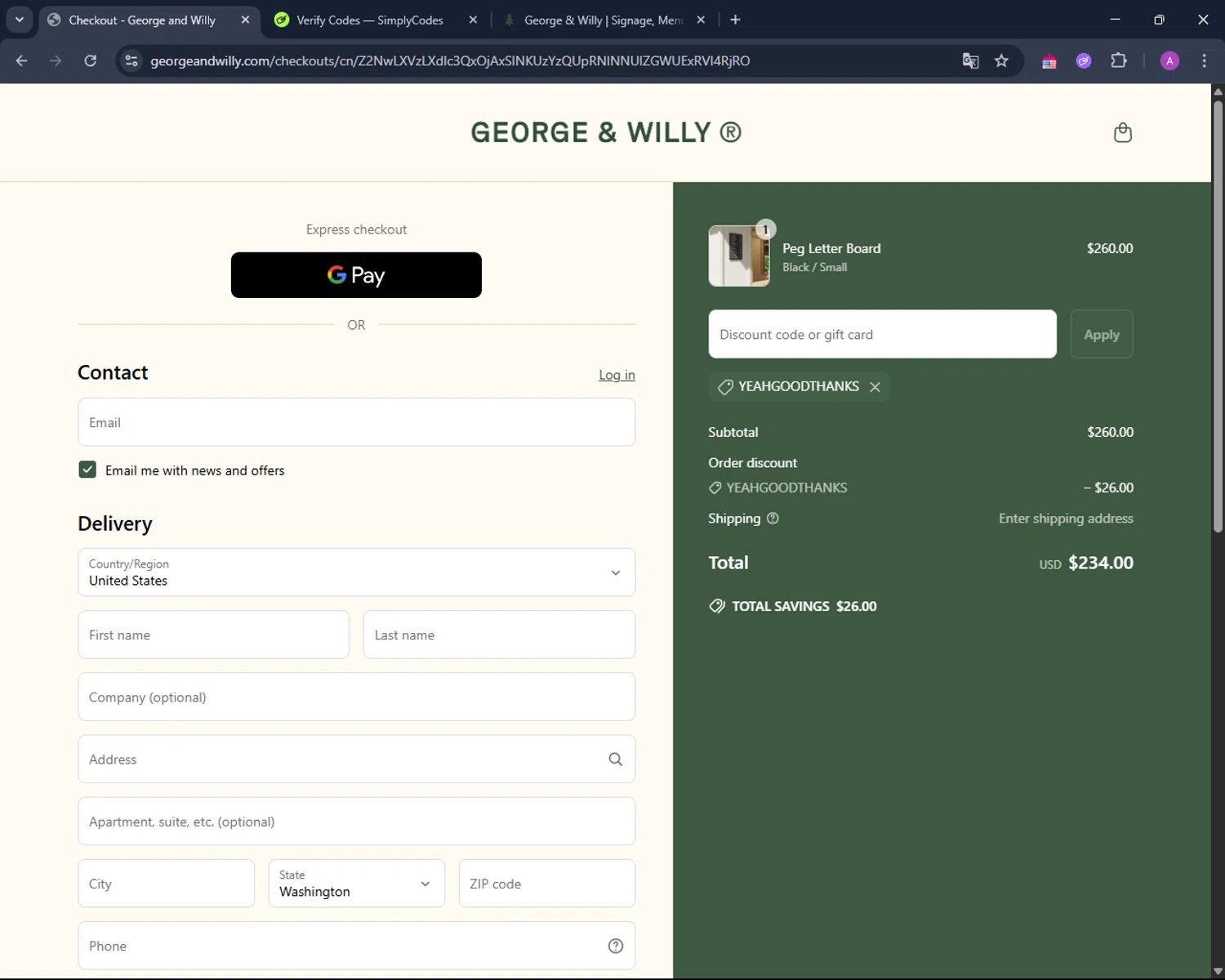Click the Last name field
1225x980 pixels.
[499, 635]
